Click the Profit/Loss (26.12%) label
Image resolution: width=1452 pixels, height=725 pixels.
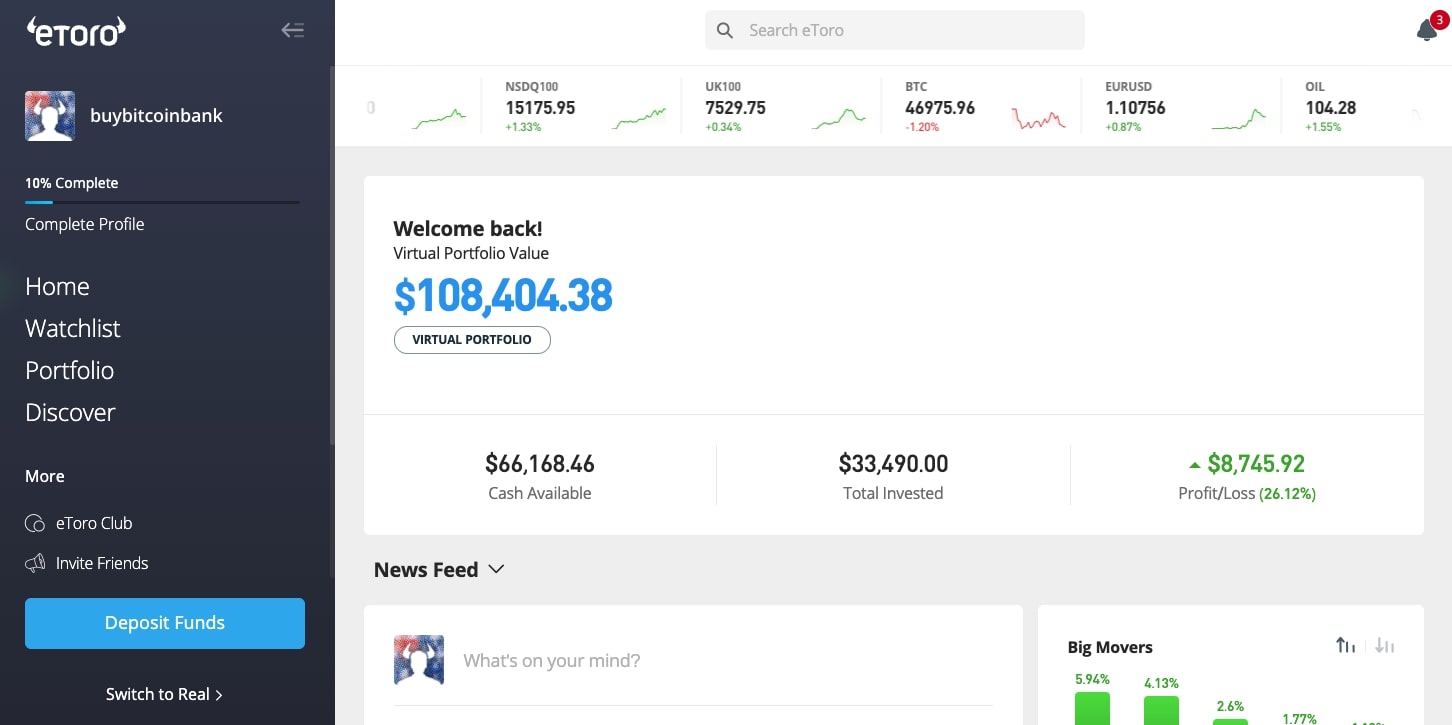point(1246,493)
